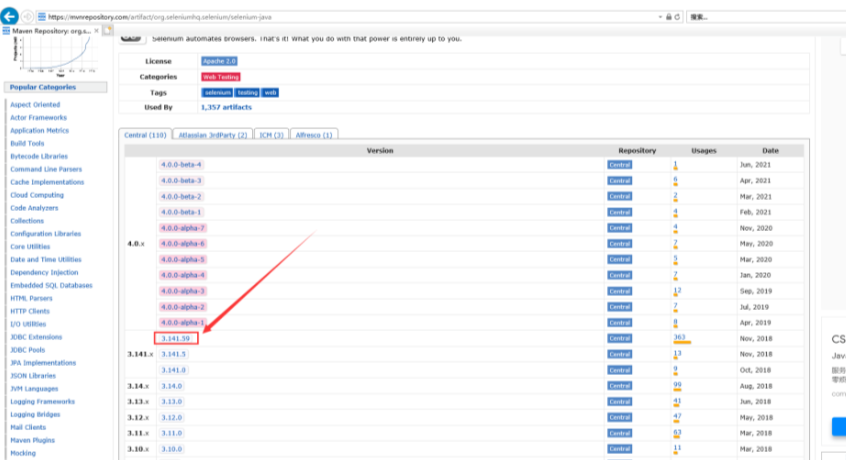846x460 pixels.
Task: Click the Apache 2.0 license badge
Action: [220, 61]
